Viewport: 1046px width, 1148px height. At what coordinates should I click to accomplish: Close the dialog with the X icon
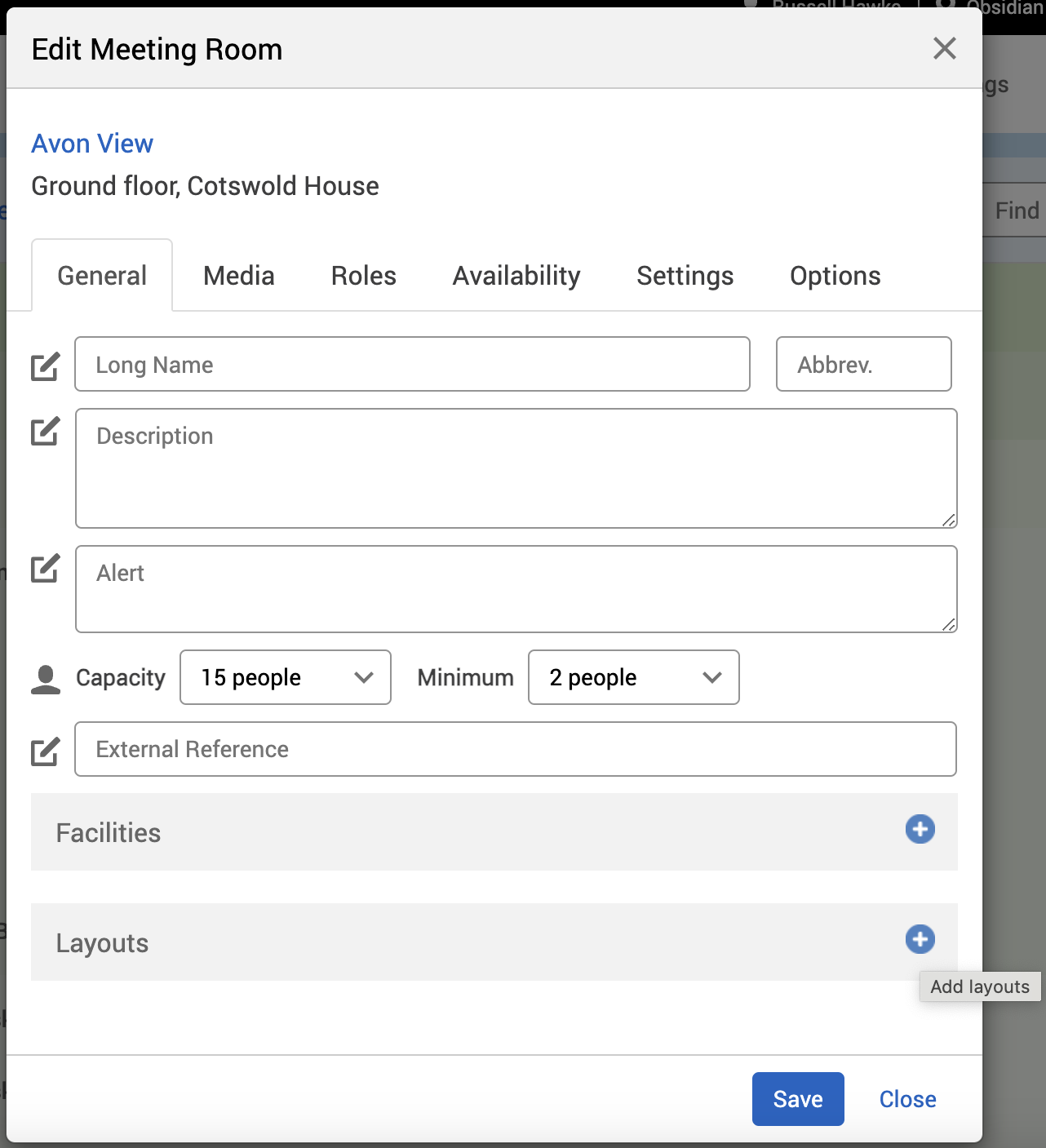tap(944, 49)
